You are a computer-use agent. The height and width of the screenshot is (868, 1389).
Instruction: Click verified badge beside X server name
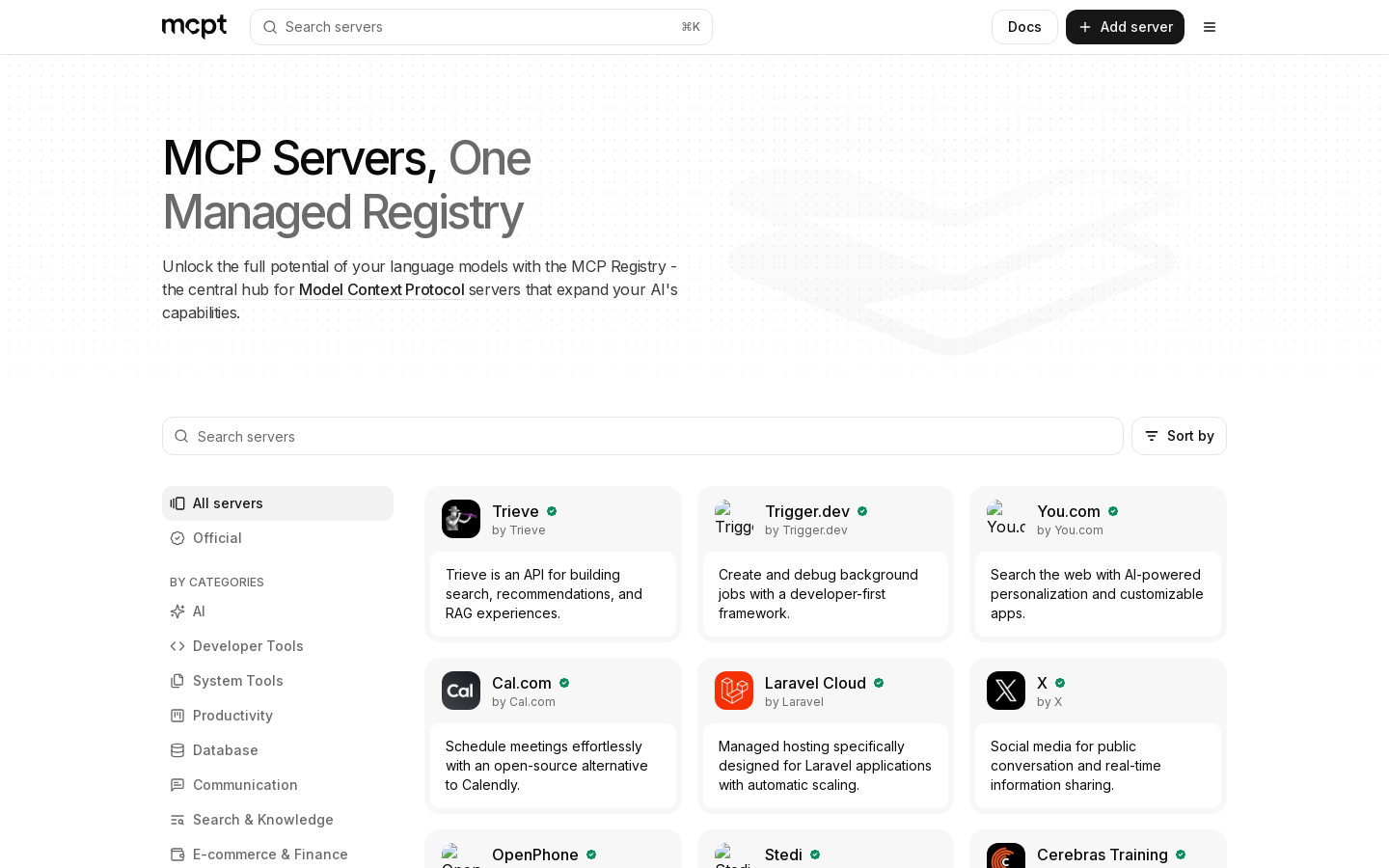coord(1060,683)
